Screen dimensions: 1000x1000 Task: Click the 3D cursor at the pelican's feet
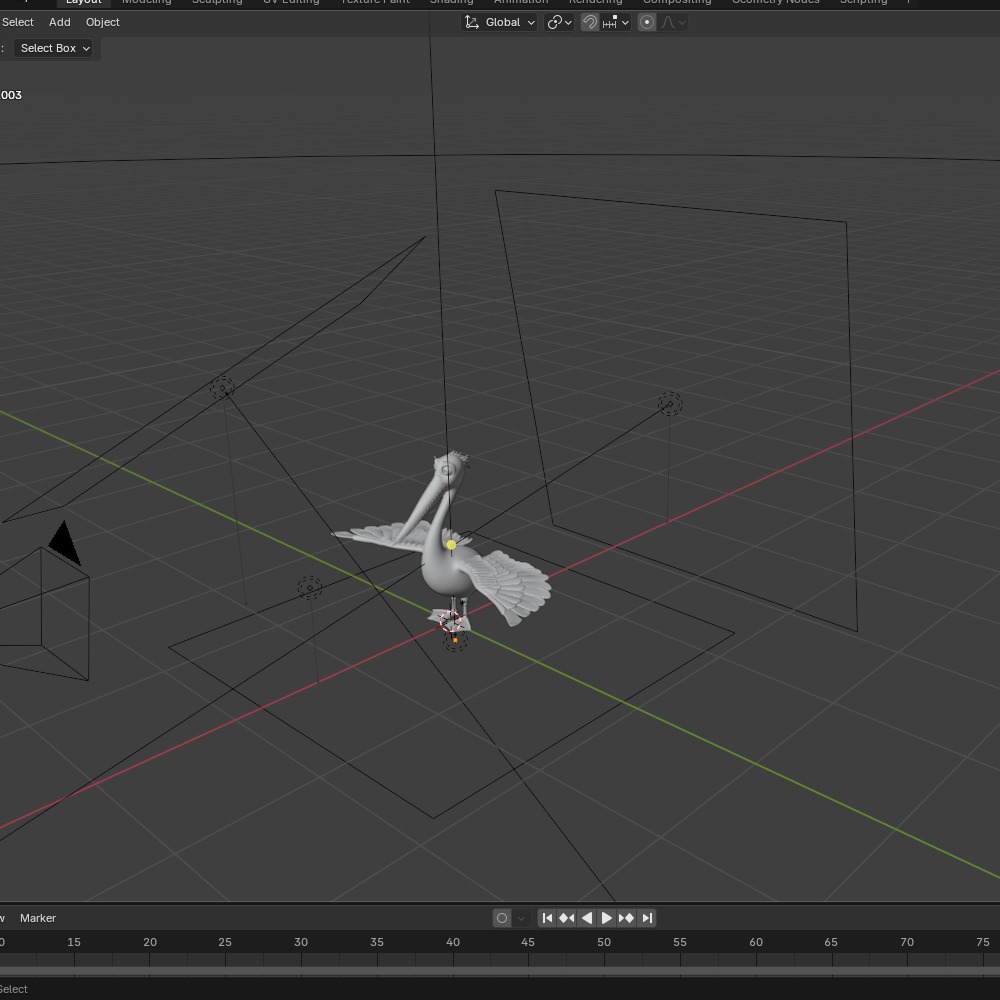(450, 620)
